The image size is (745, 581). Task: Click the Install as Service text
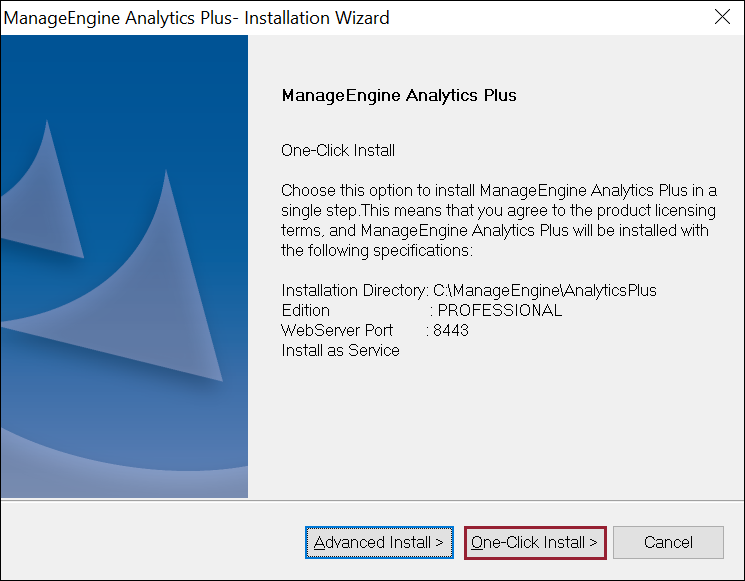point(340,351)
